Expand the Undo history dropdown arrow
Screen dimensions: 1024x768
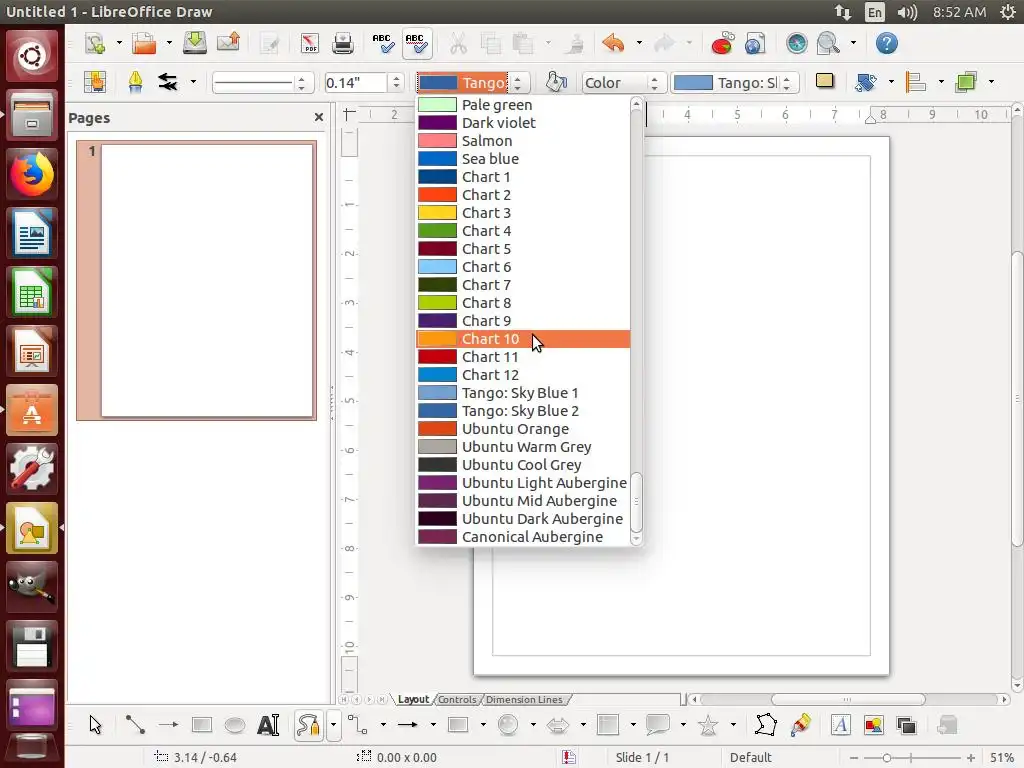(639, 44)
